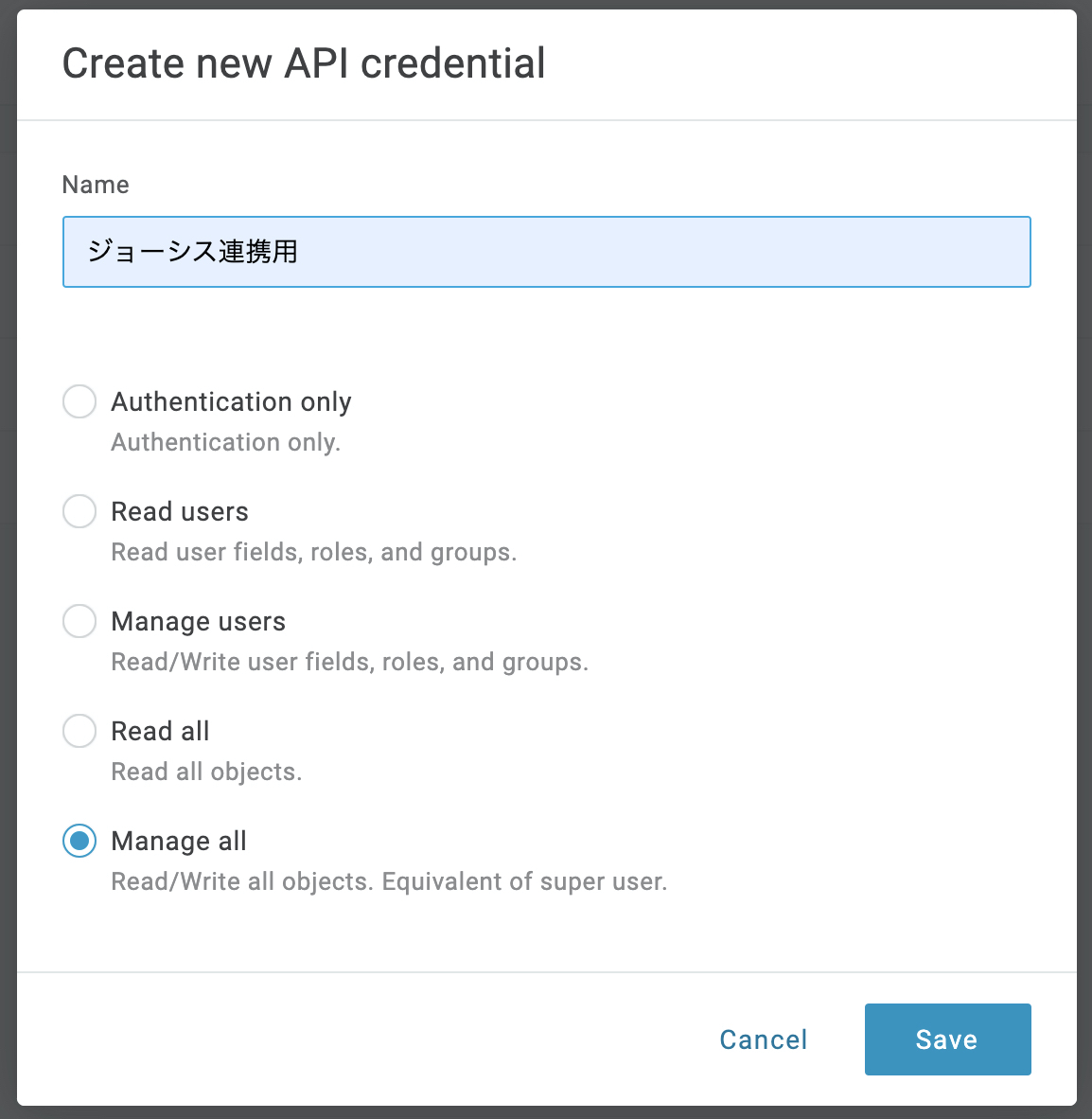Click the "Read all objects." description text
Screen dimensions: 1092x1119
coord(206,772)
